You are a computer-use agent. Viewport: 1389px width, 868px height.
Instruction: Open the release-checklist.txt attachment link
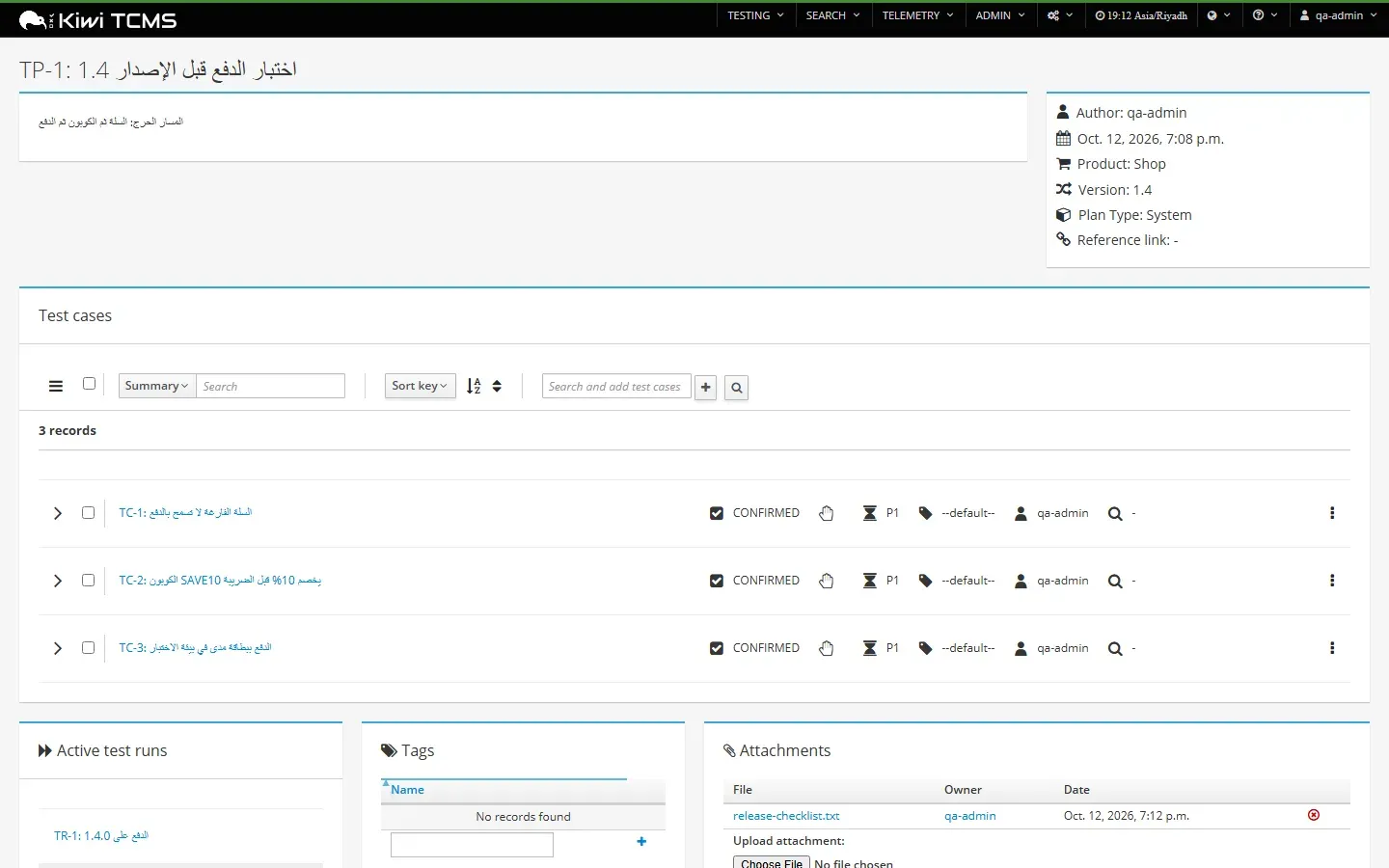coord(786,816)
